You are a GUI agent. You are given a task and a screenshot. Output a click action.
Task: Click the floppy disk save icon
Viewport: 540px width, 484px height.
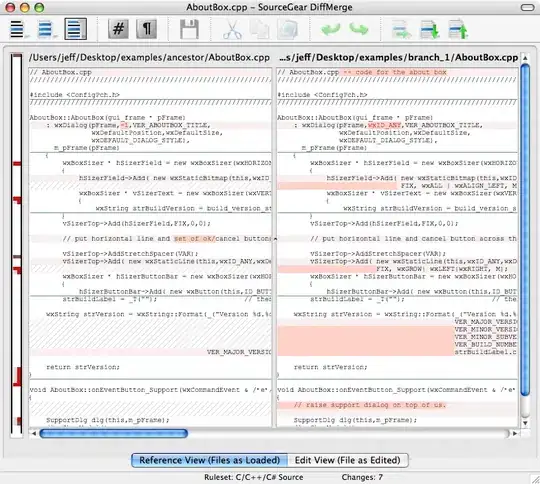click(x=189, y=29)
